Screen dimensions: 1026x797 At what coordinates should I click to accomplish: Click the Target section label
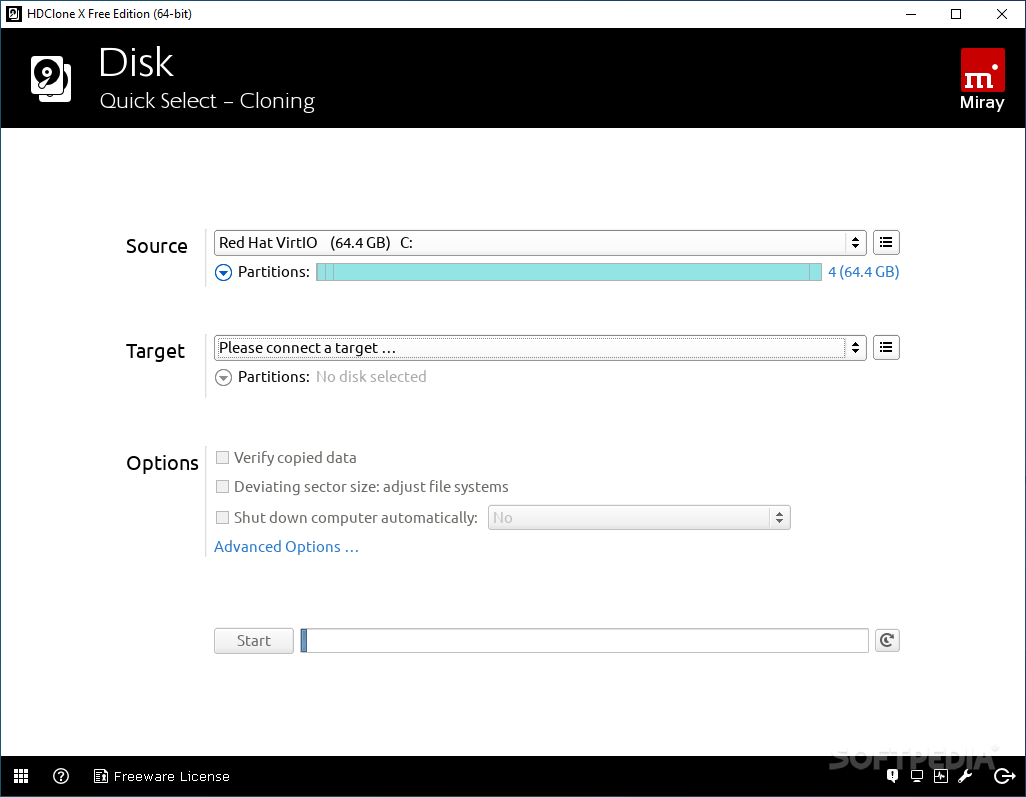point(156,351)
